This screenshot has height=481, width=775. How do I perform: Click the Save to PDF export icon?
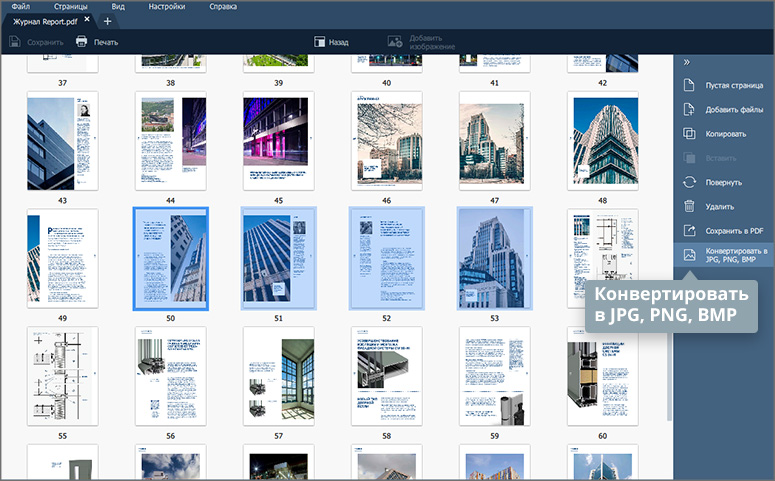tap(689, 230)
